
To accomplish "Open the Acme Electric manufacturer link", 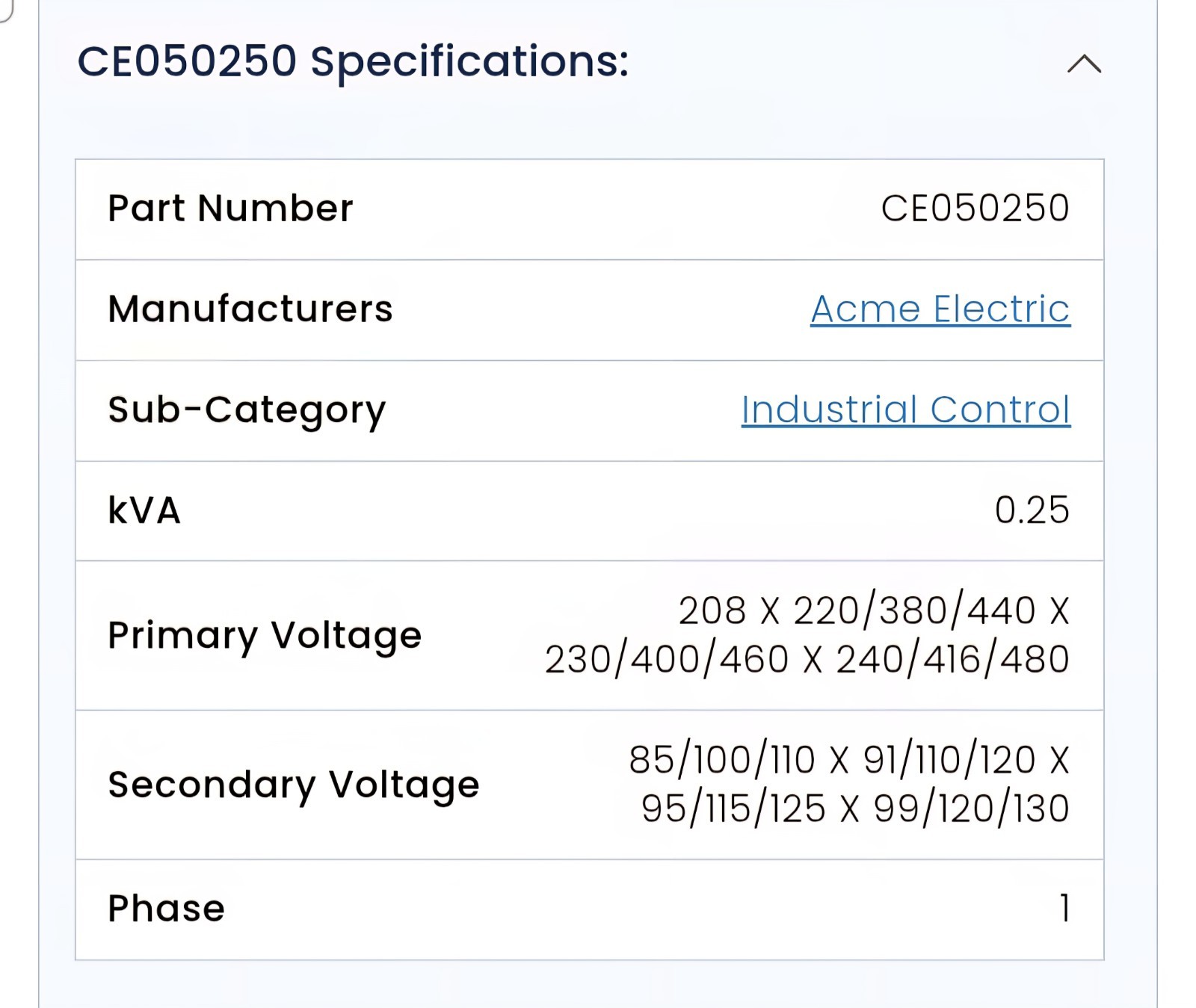I will pos(940,309).
